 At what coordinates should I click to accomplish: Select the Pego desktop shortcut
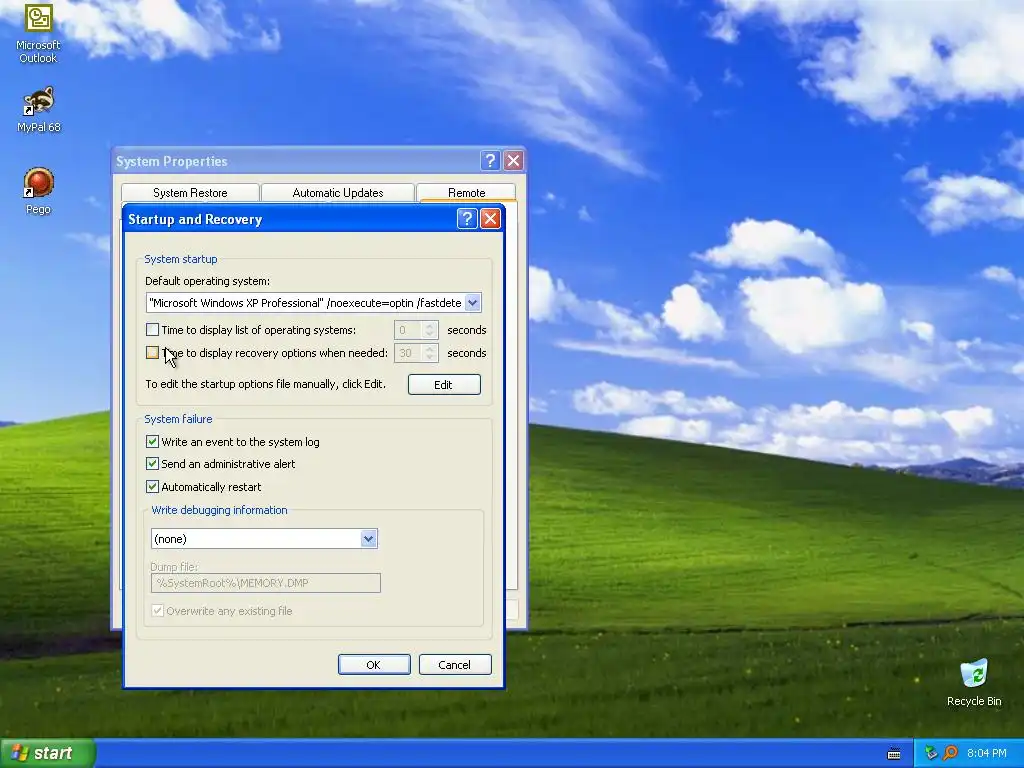tap(39, 191)
